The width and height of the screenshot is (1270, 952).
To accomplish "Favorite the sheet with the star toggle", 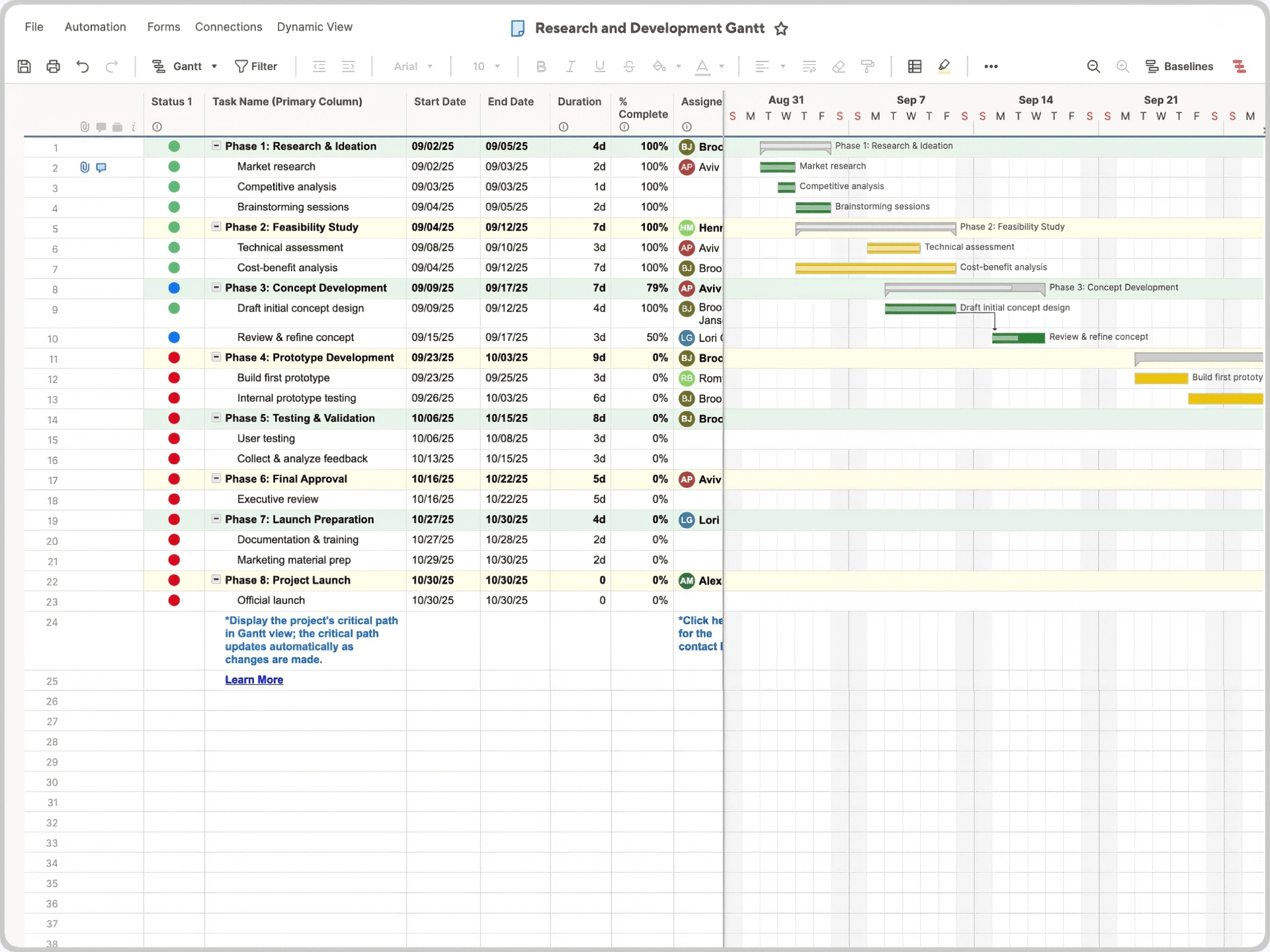I will coord(782,28).
